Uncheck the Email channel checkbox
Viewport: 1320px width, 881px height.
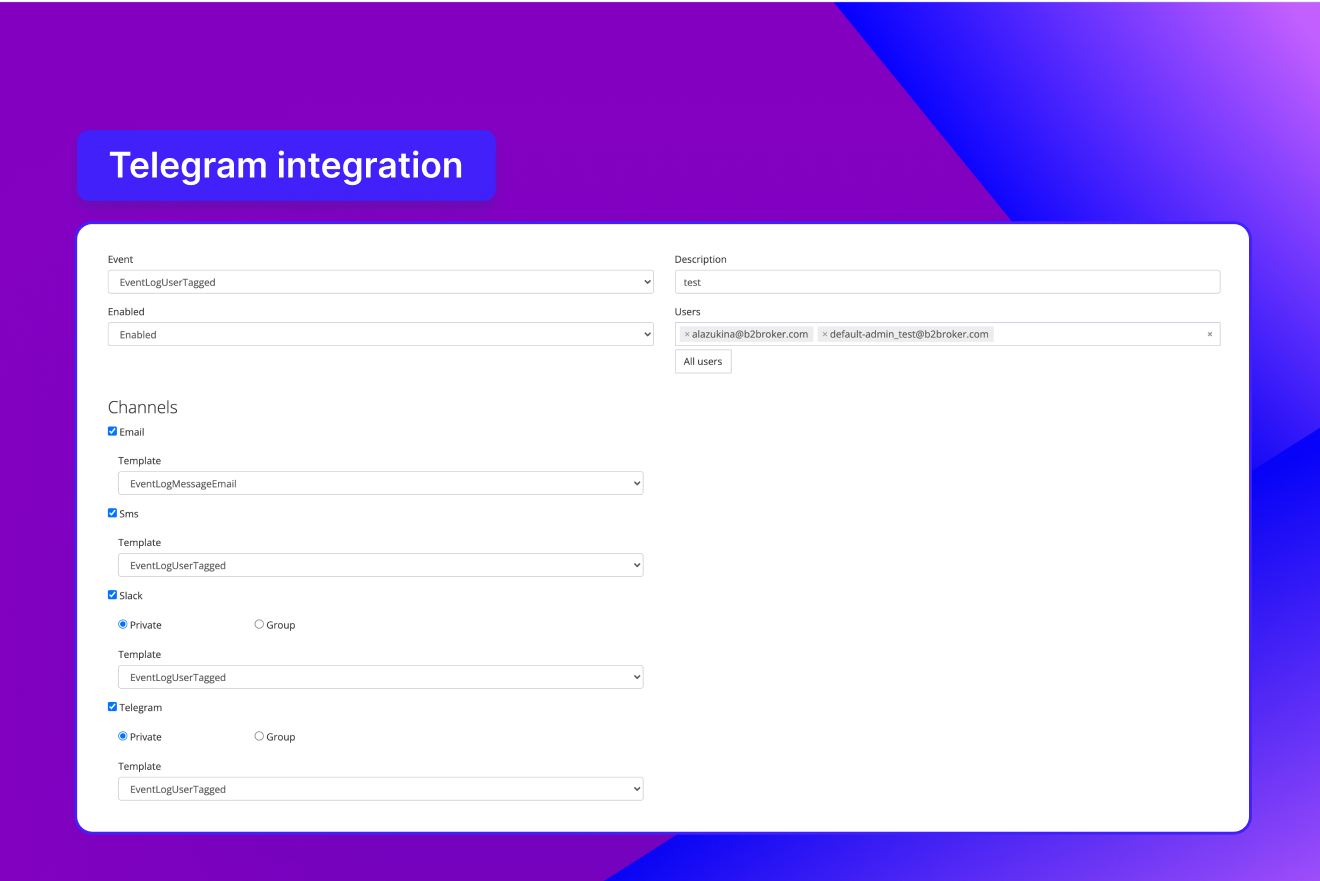pyautogui.click(x=113, y=431)
